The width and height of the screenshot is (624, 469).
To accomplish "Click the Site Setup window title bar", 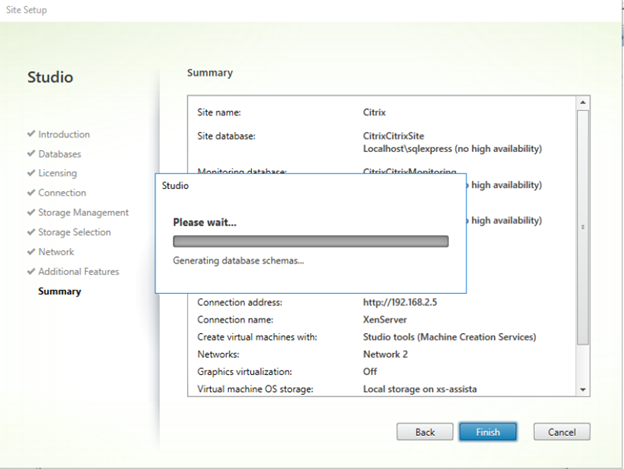I will 300,10.
